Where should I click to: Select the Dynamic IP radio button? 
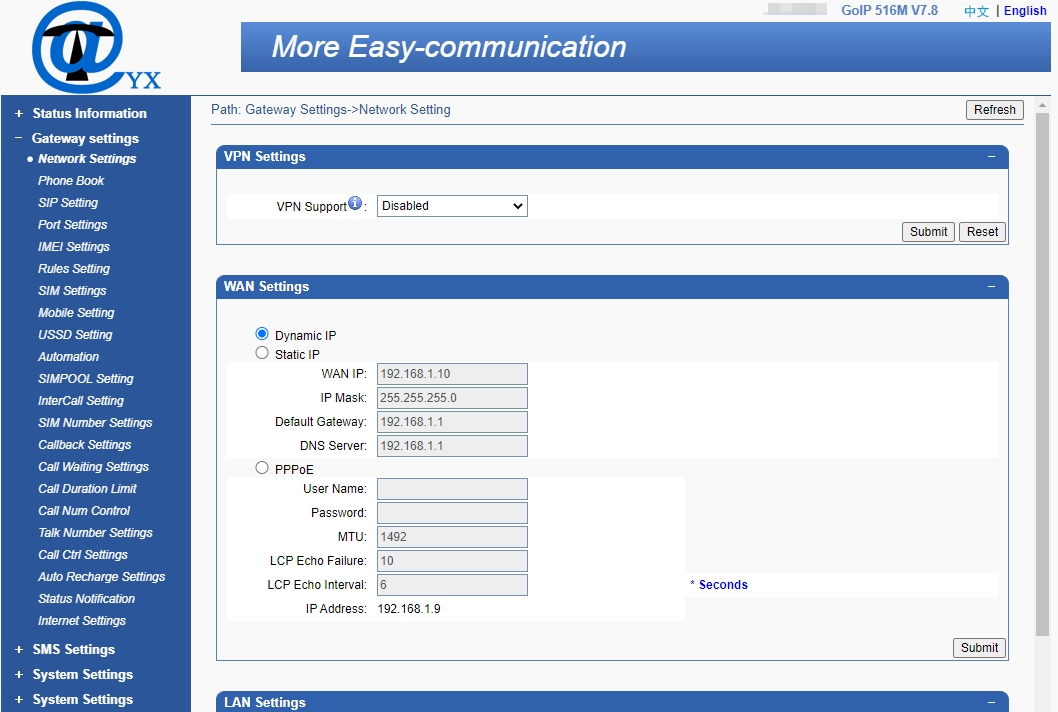tap(261, 333)
